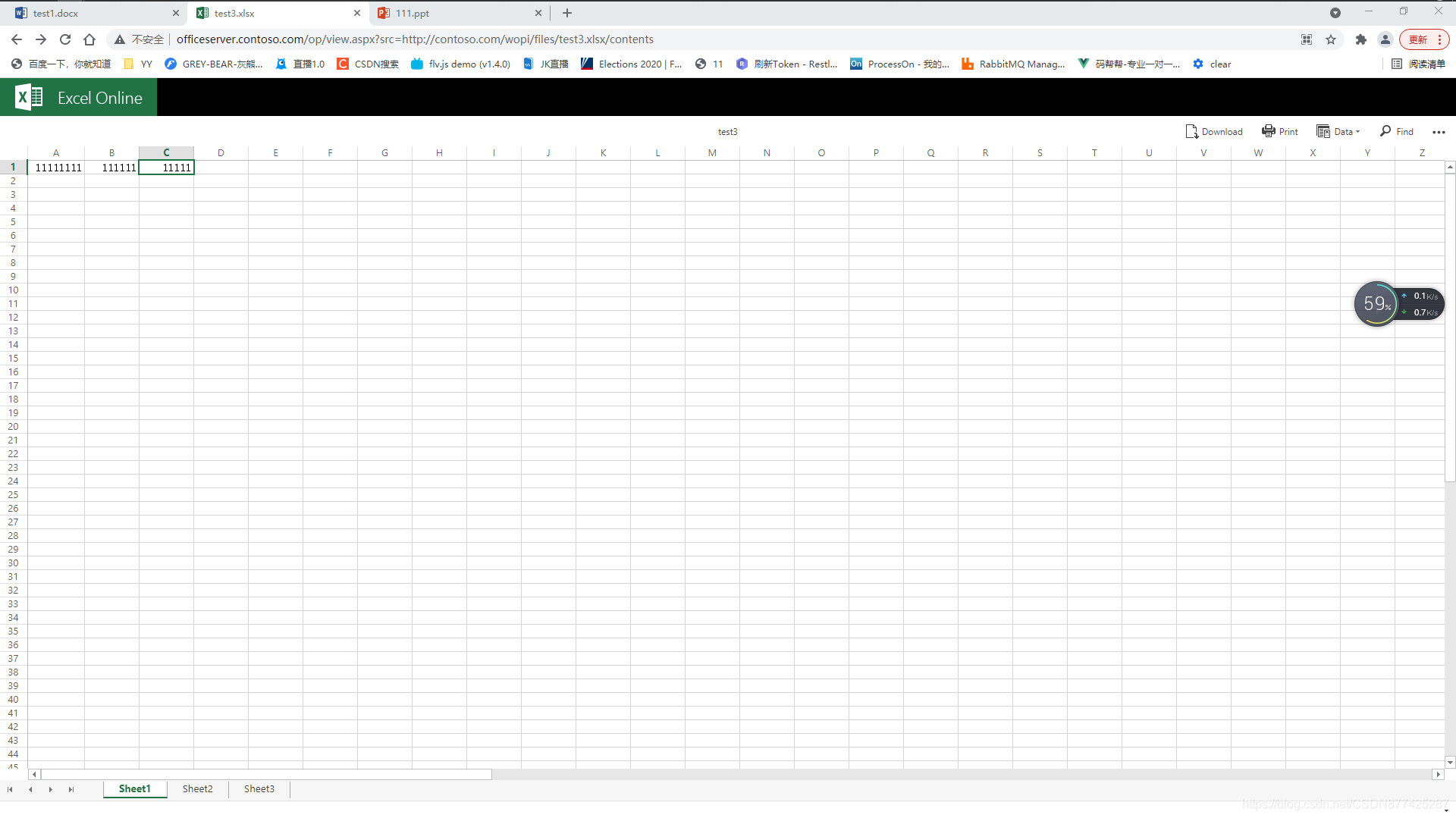Jump to last sheet navigation arrow
Image resolution: width=1456 pixels, height=818 pixels.
click(71, 789)
